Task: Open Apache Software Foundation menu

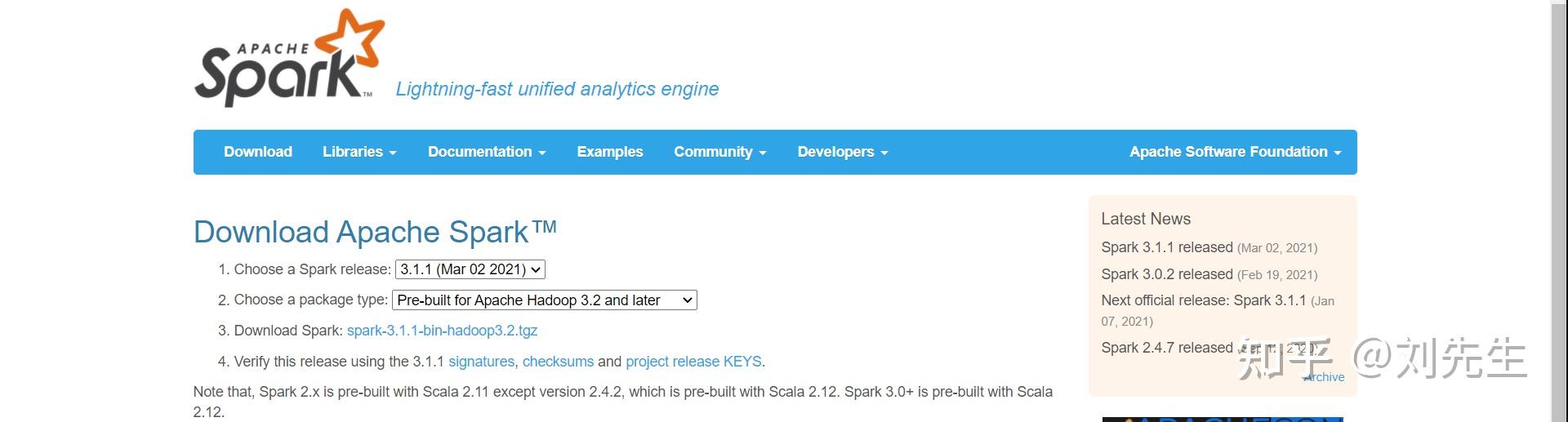Action: click(1235, 152)
